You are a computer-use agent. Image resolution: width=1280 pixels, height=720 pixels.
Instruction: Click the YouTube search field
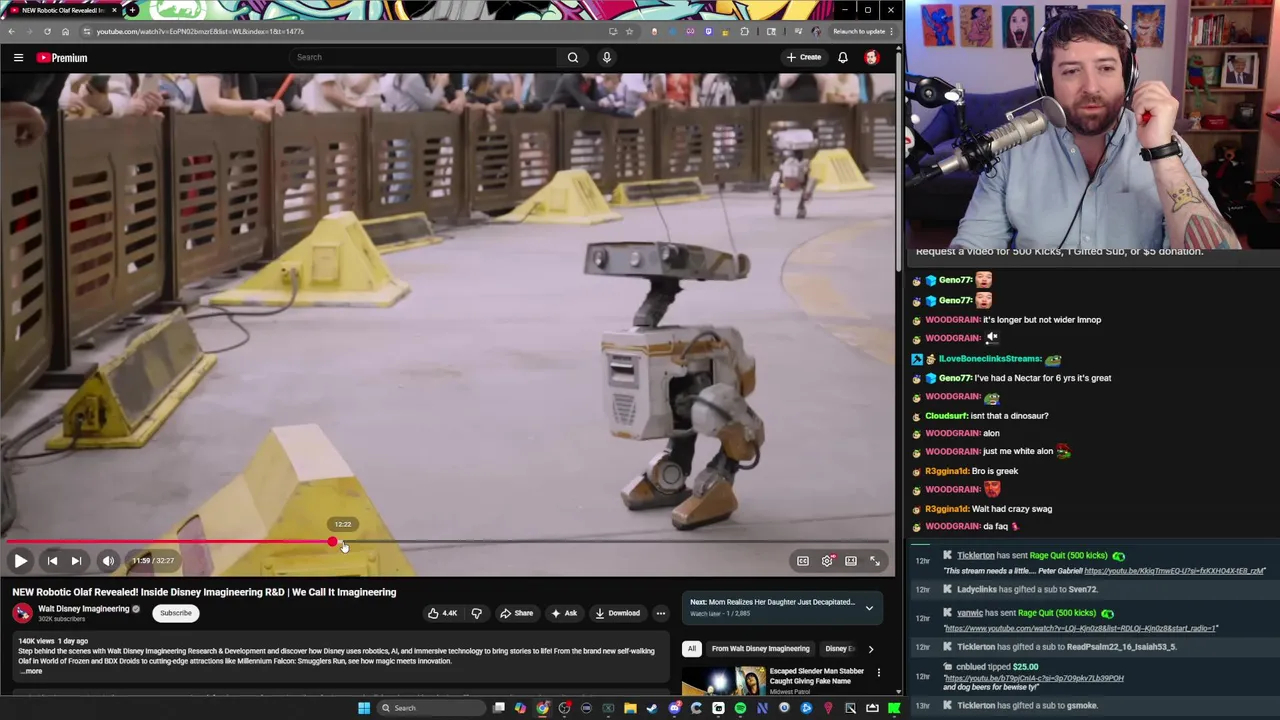point(423,57)
